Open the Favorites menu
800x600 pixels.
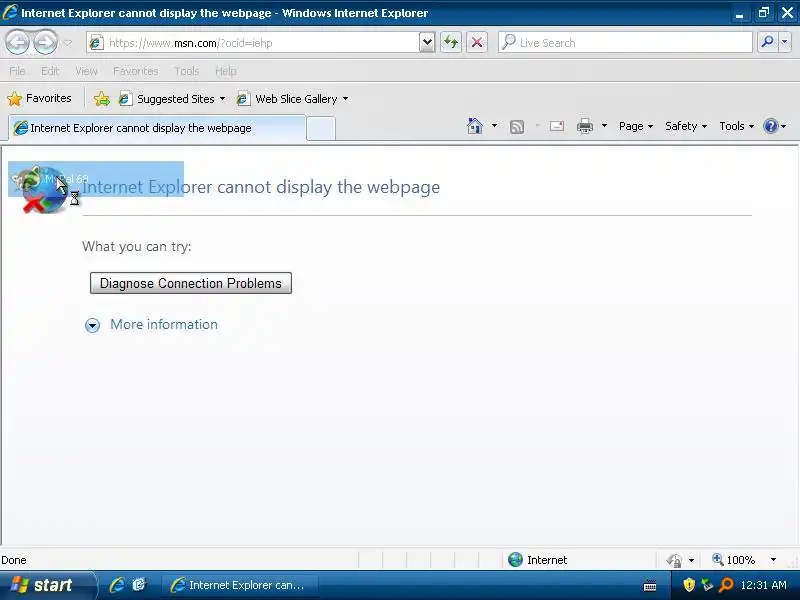(136, 71)
